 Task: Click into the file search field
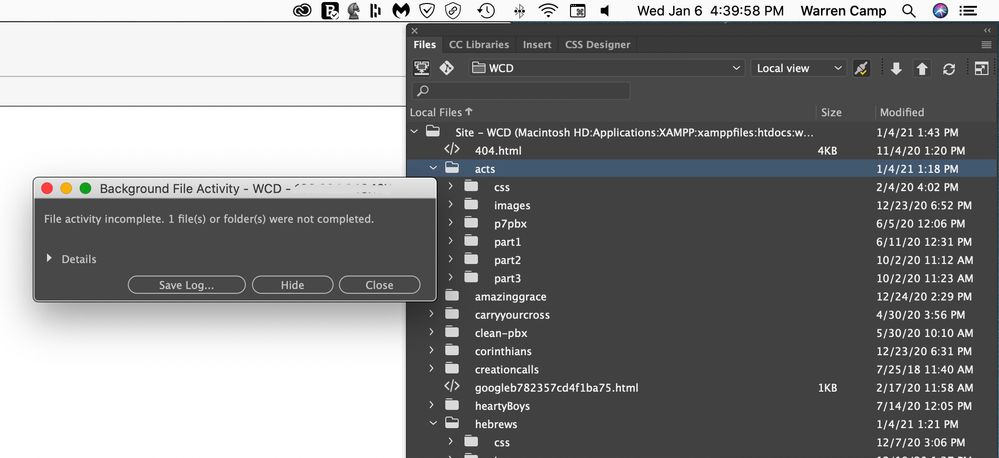point(521,90)
